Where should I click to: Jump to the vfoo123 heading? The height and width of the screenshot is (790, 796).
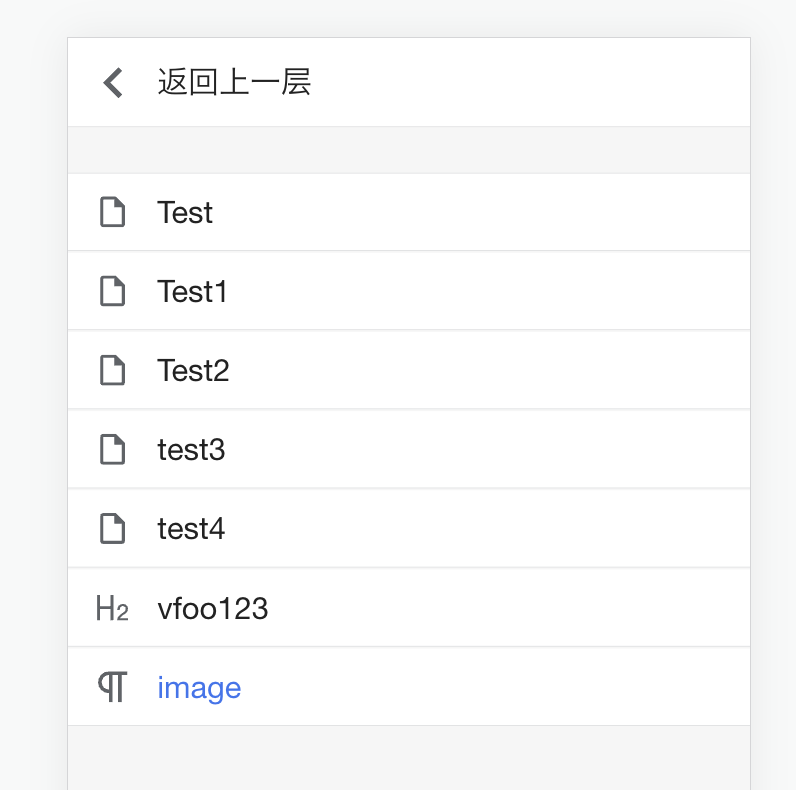point(213,608)
